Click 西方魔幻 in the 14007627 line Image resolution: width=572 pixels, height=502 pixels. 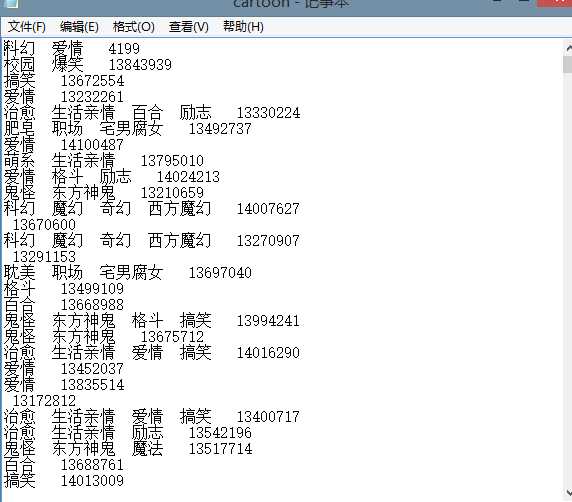(179, 209)
